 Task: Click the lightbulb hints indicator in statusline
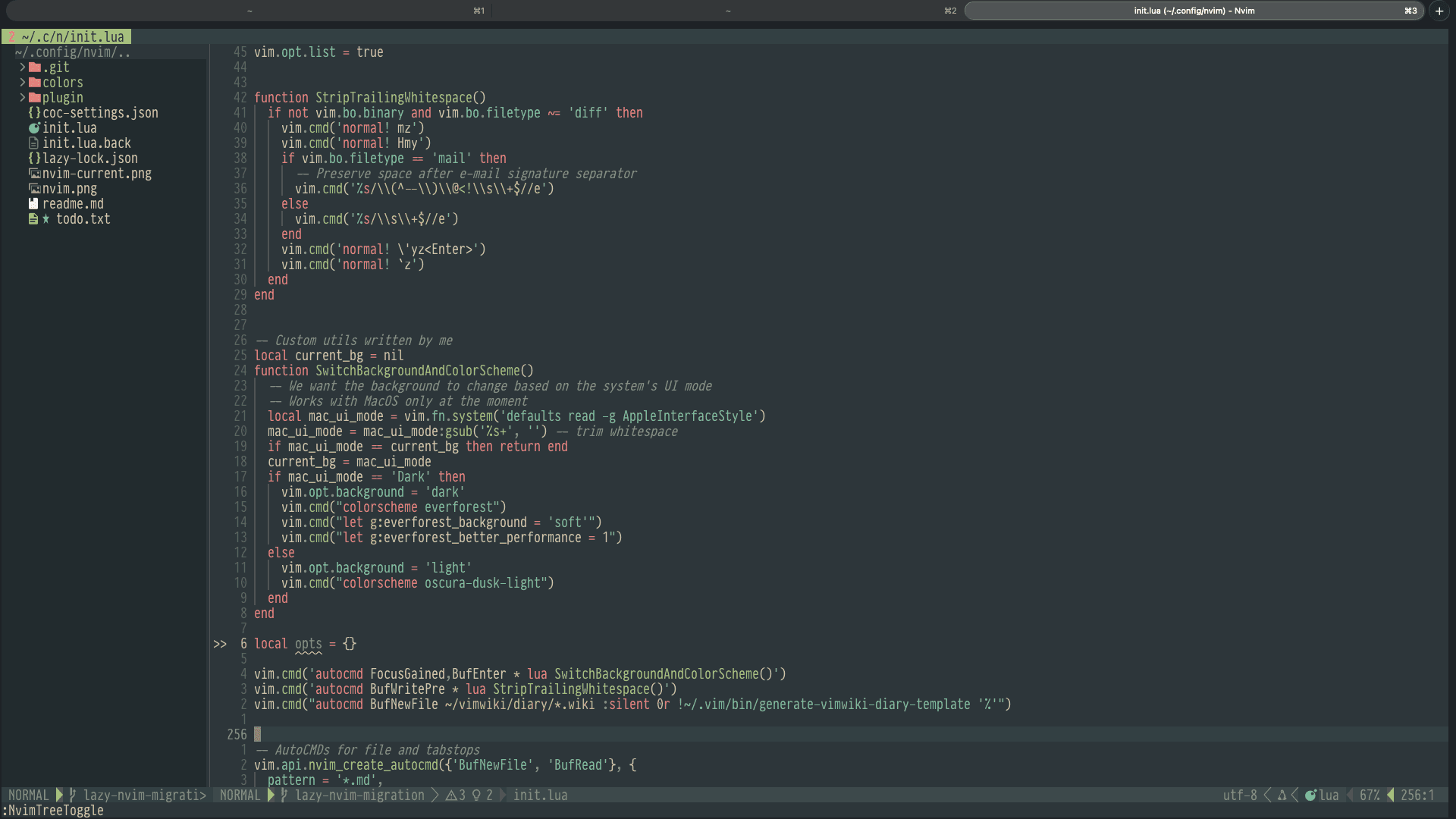(x=476, y=795)
